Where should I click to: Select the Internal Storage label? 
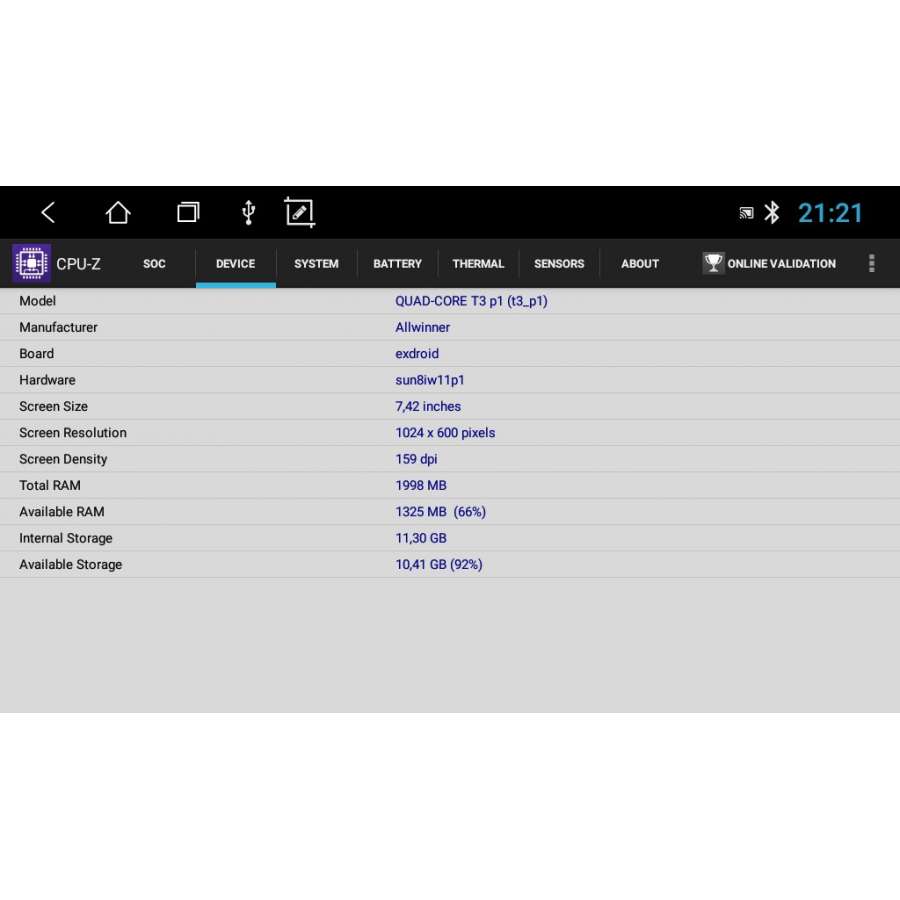pyautogui.click(x=66, y=538)
